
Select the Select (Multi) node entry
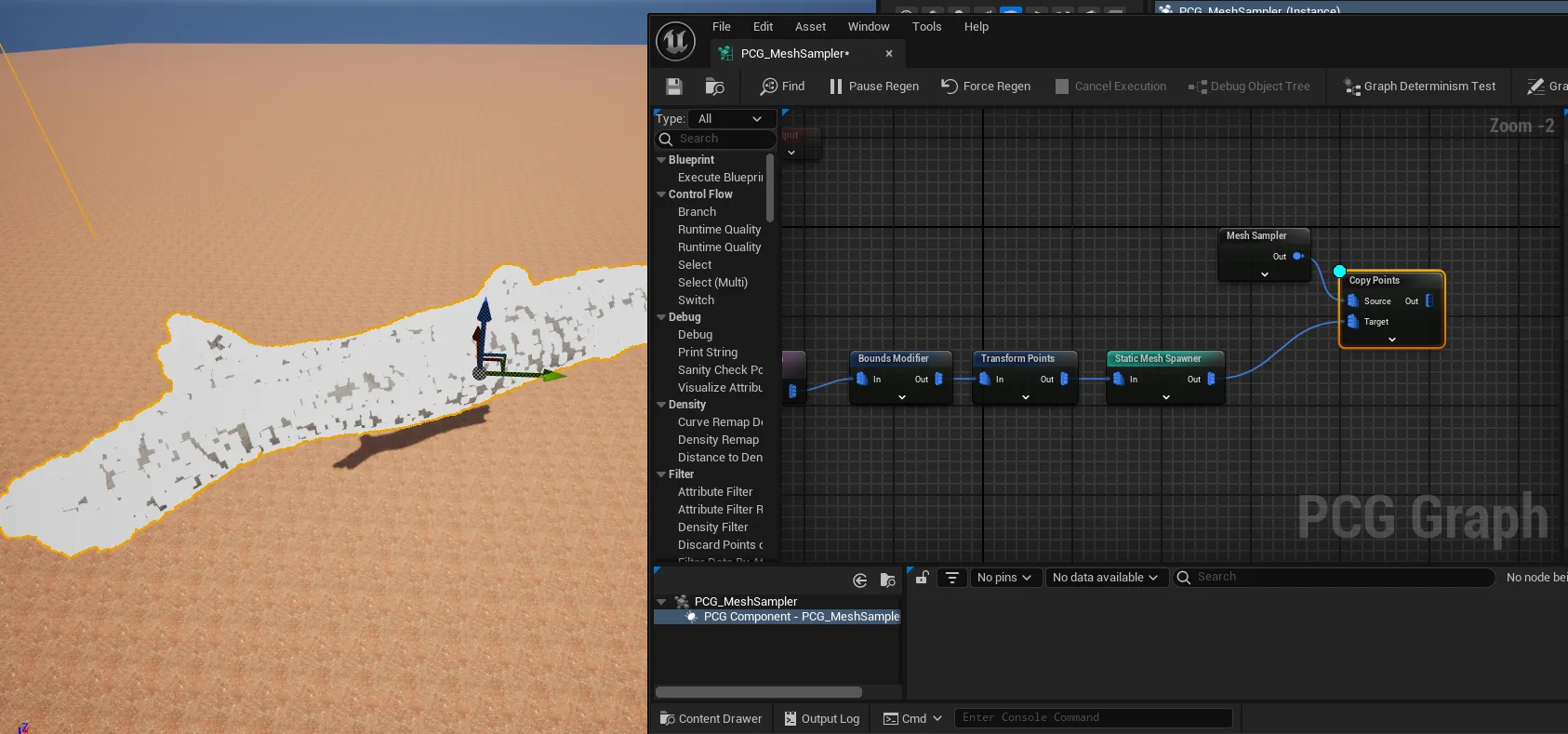click(x=712, y=283)
